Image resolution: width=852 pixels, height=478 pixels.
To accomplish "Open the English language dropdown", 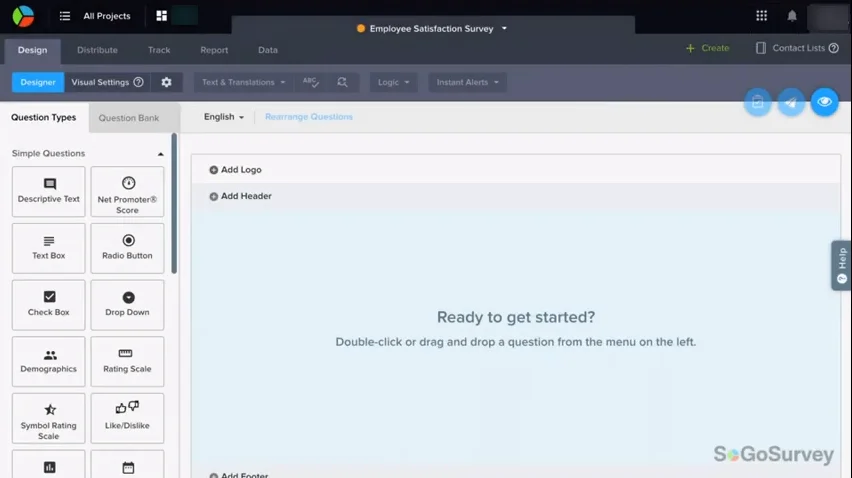I will click(x=224, y=117).
